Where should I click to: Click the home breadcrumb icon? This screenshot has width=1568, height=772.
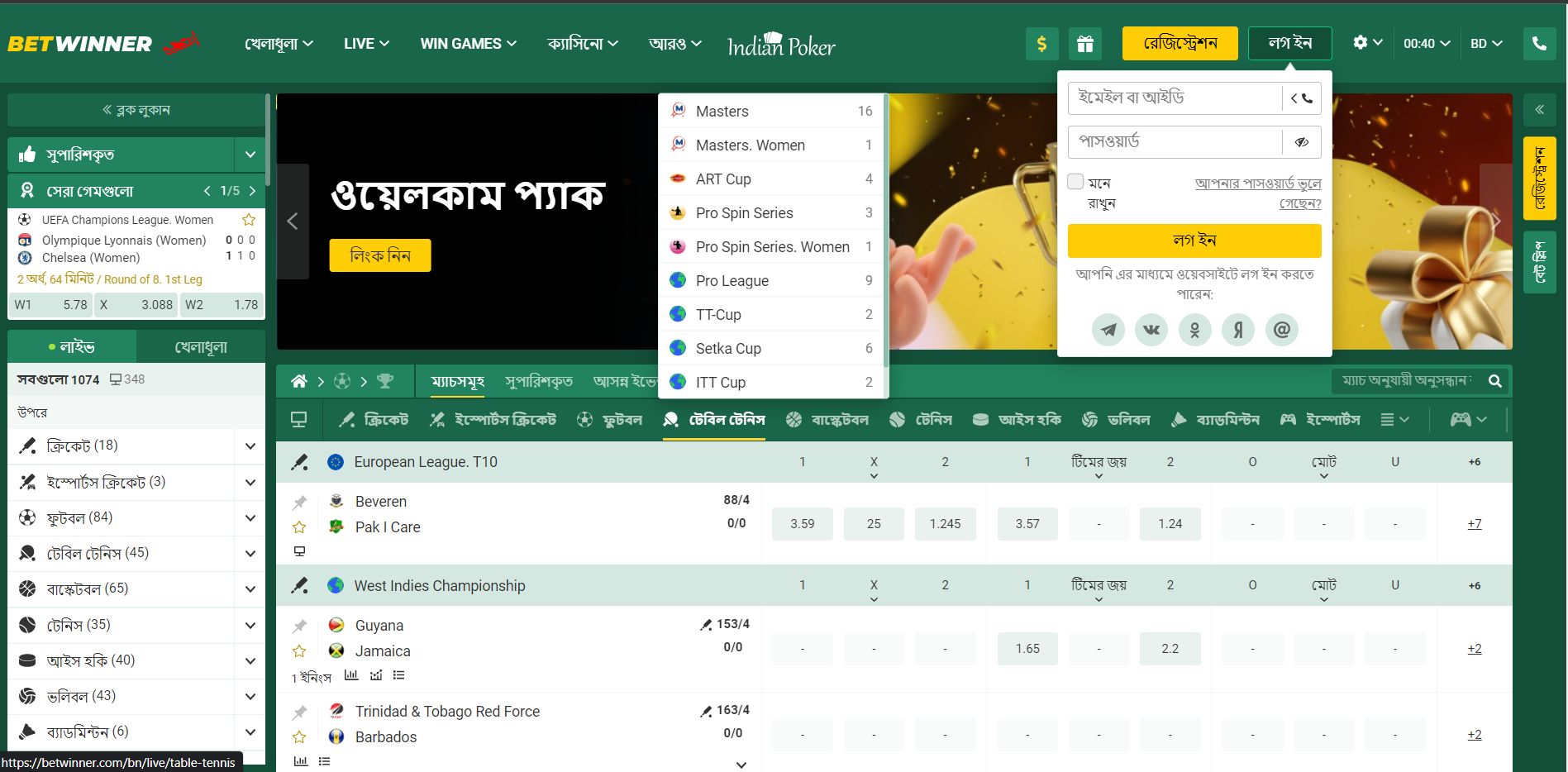pos(299,381)
